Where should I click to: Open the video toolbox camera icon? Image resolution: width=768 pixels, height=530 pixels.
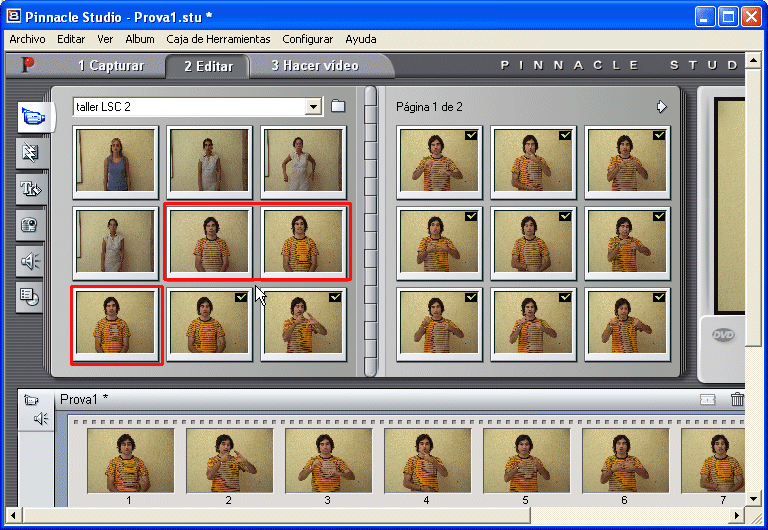click(x=30, y=400)
